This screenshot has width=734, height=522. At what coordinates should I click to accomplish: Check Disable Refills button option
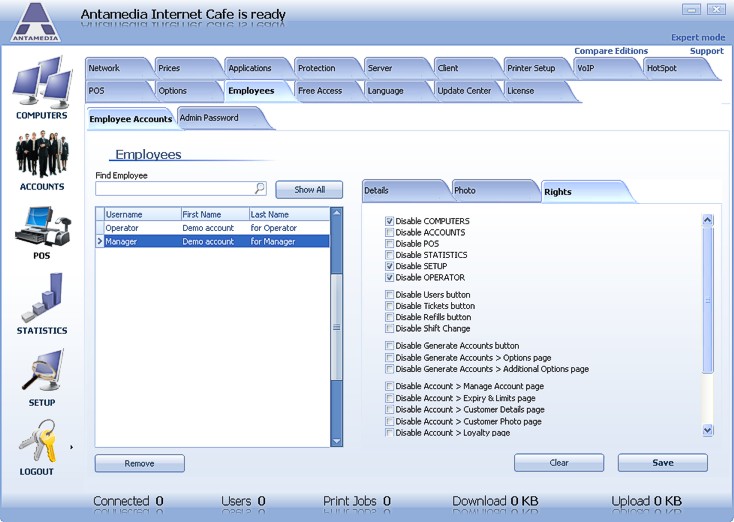pos(389,317)
